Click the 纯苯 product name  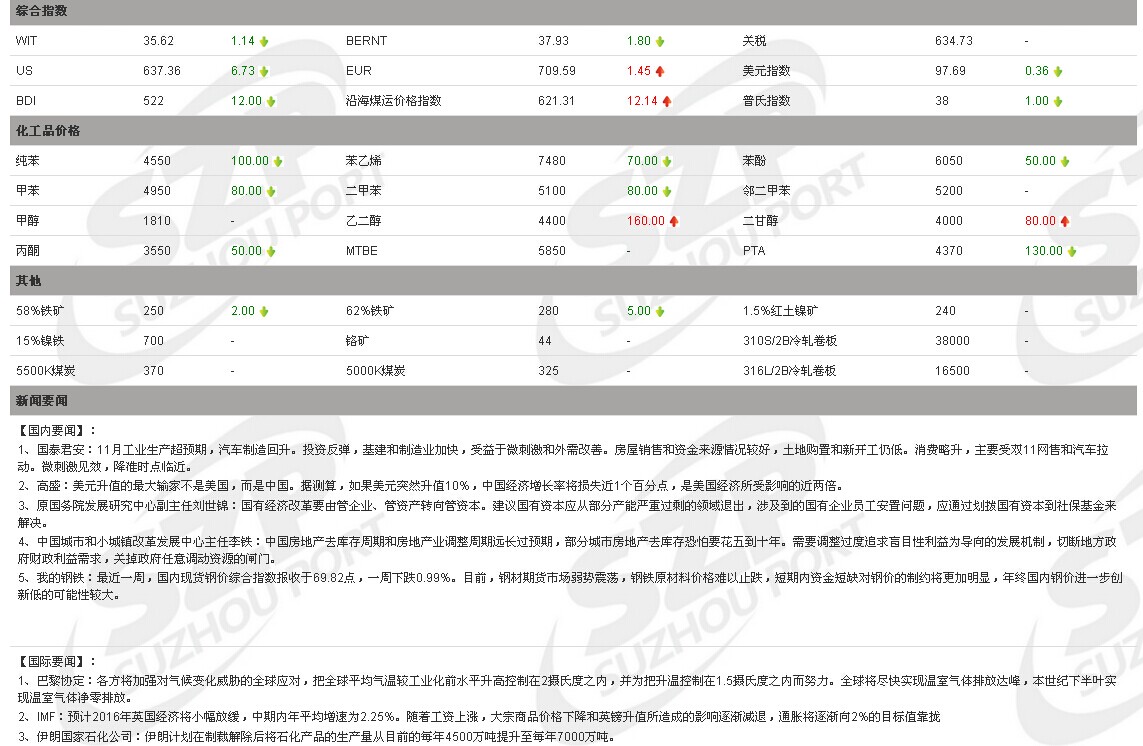point(28,160)
